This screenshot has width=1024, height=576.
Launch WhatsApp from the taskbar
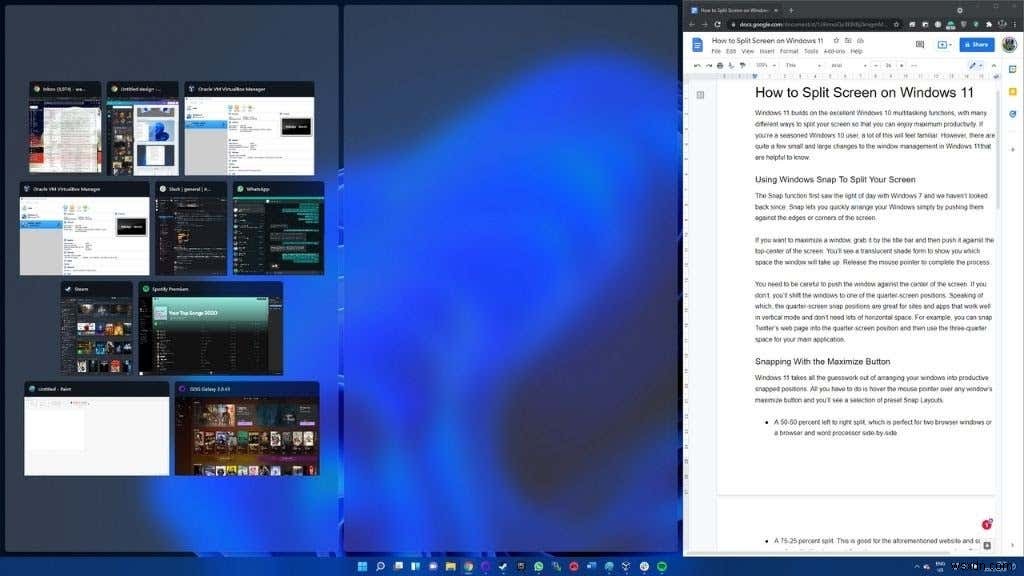[539, 566]
